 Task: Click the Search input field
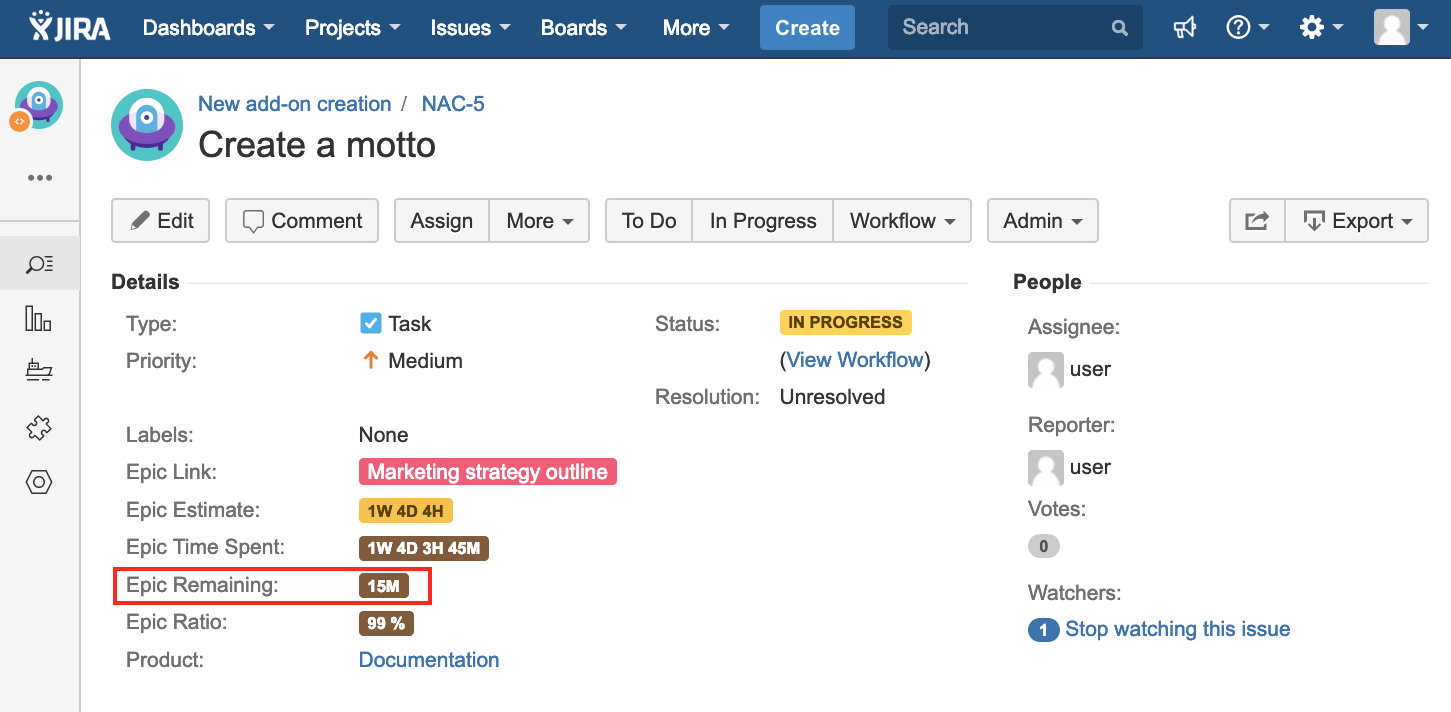(1003, 28)
